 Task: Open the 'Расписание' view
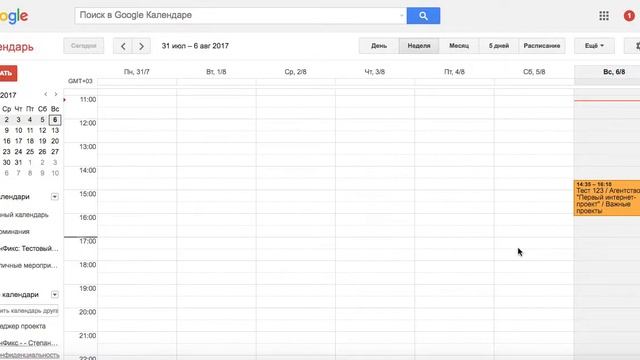click(x=542, y=46)
